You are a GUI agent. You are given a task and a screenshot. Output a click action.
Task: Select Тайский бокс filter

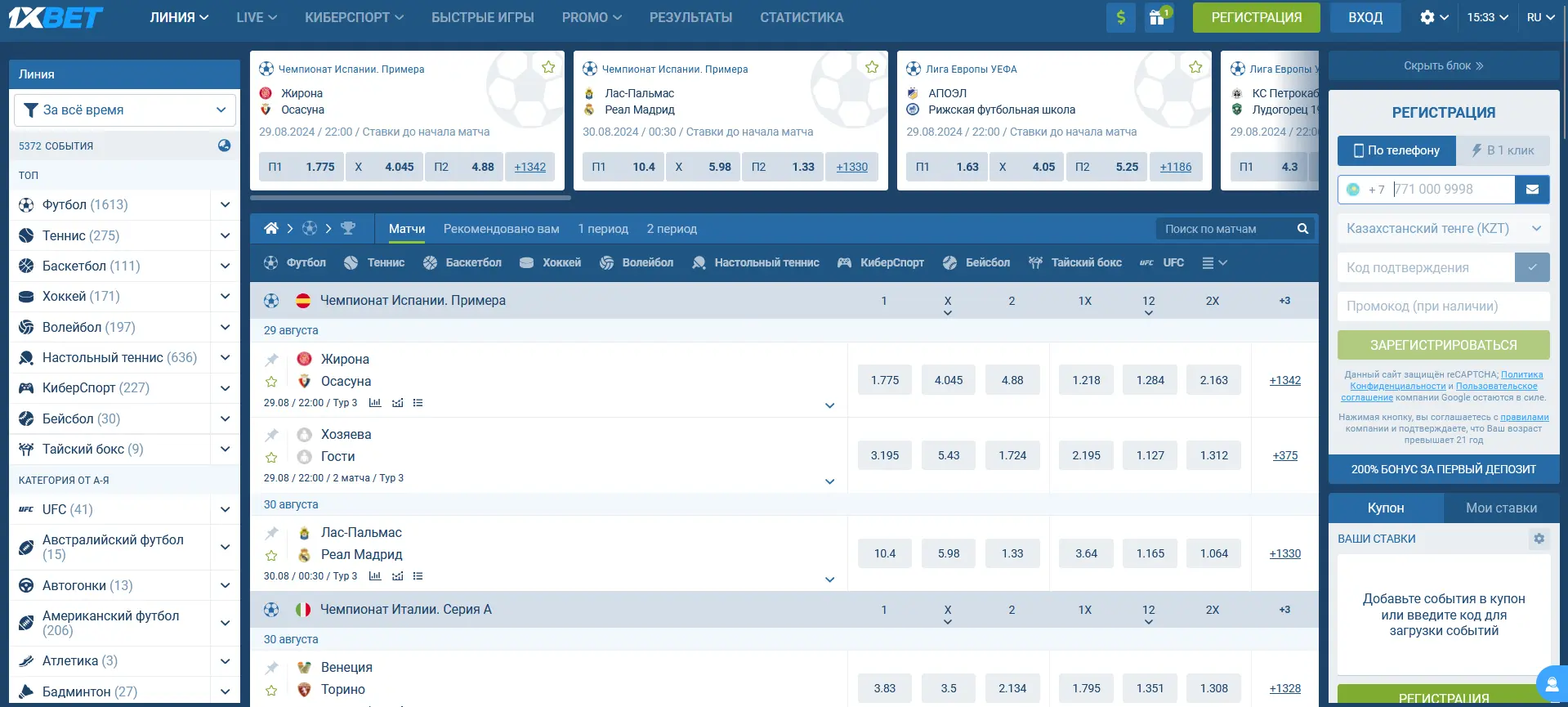pos(1075,262)
